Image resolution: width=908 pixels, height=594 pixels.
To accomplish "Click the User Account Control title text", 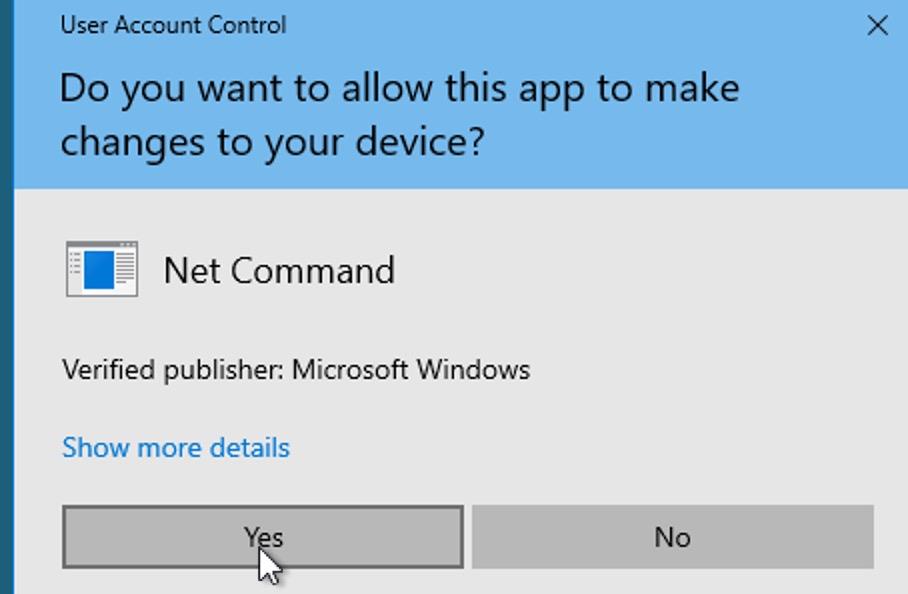I will click(173, 25).
